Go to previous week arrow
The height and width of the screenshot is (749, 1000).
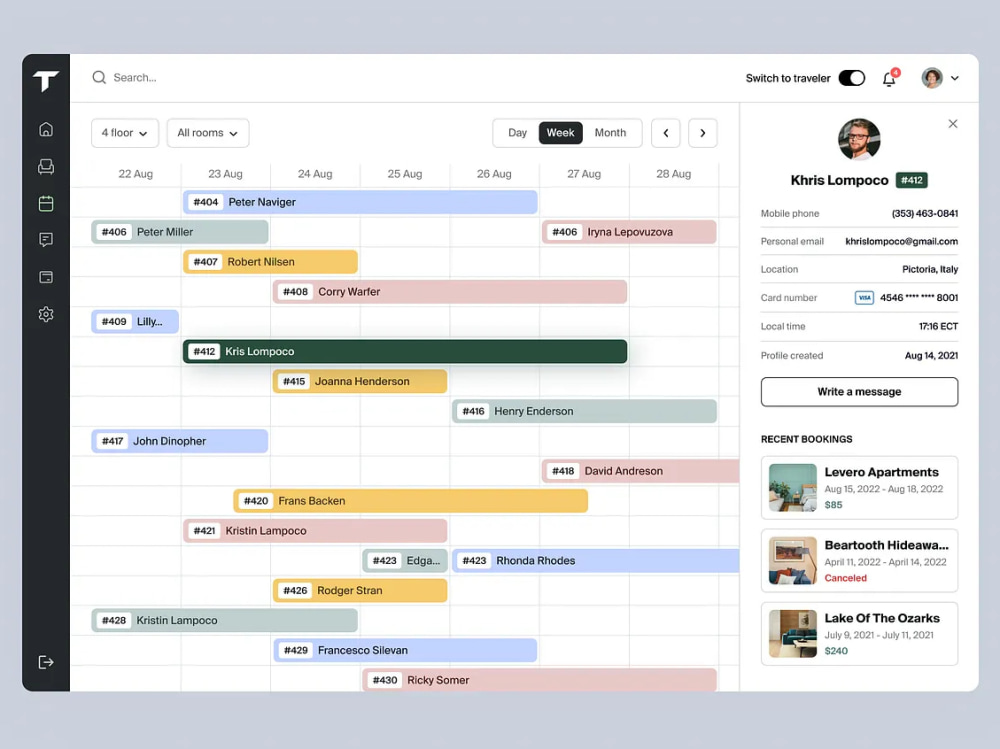coord(666,133)
